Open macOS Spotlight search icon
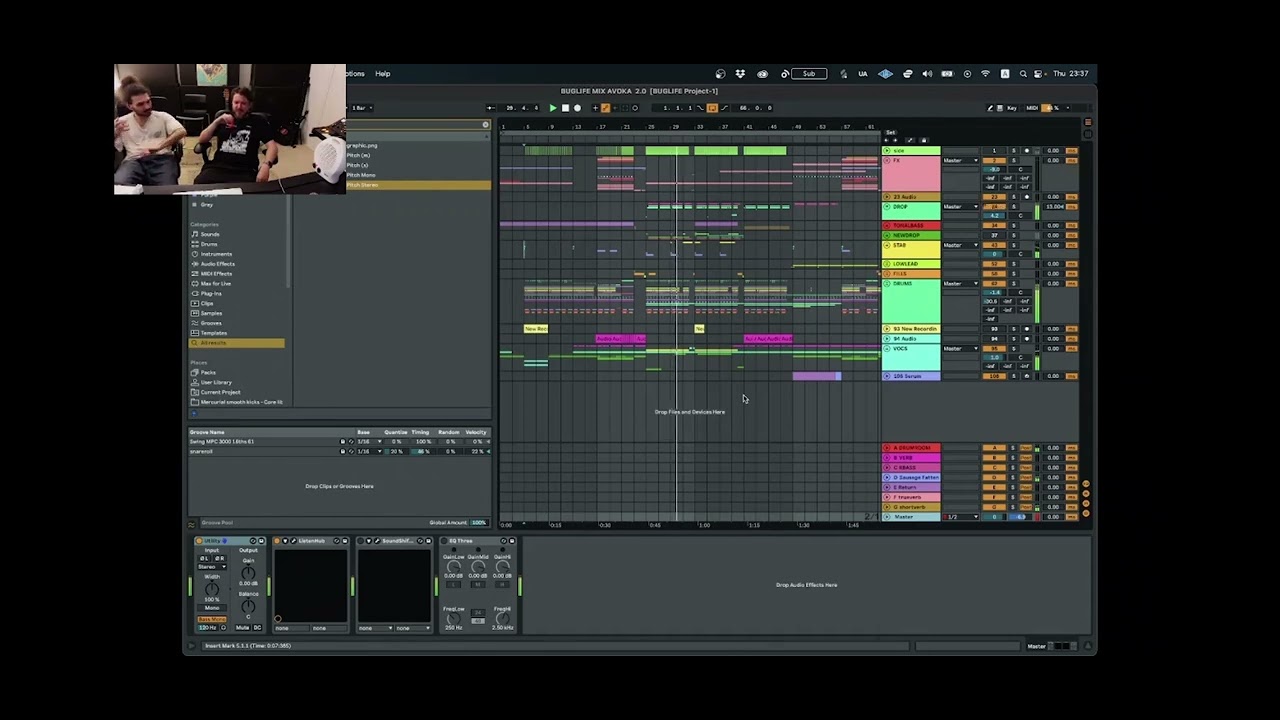Image resolution: width=1280 pixels, height=720 pixels. click(x=1023, y=74)
